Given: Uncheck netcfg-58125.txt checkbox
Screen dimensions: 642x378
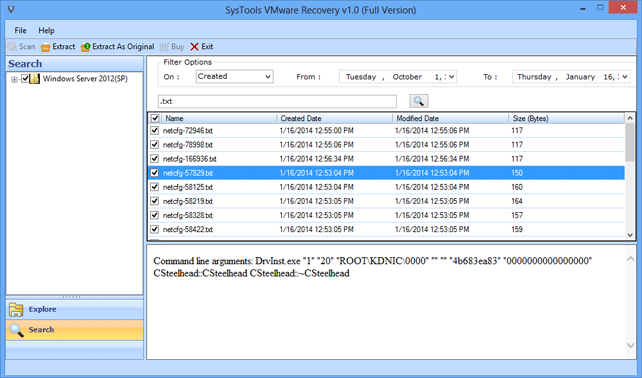Looking at the screenshot, I should click(154, 187).
